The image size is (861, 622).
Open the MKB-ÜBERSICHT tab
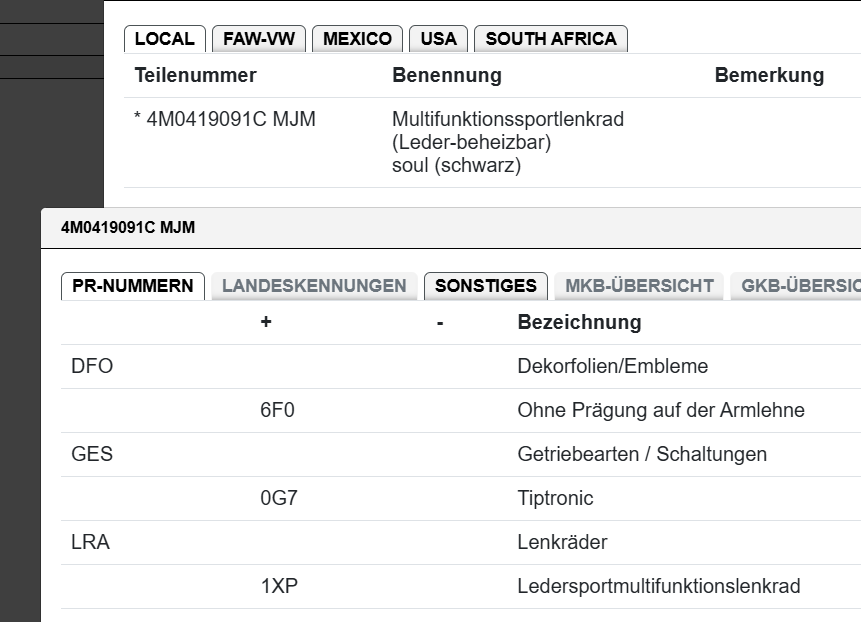click(639, 286)
